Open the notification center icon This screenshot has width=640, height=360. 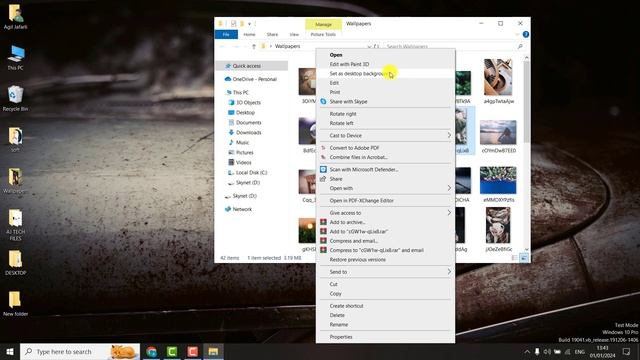[626, 351]
